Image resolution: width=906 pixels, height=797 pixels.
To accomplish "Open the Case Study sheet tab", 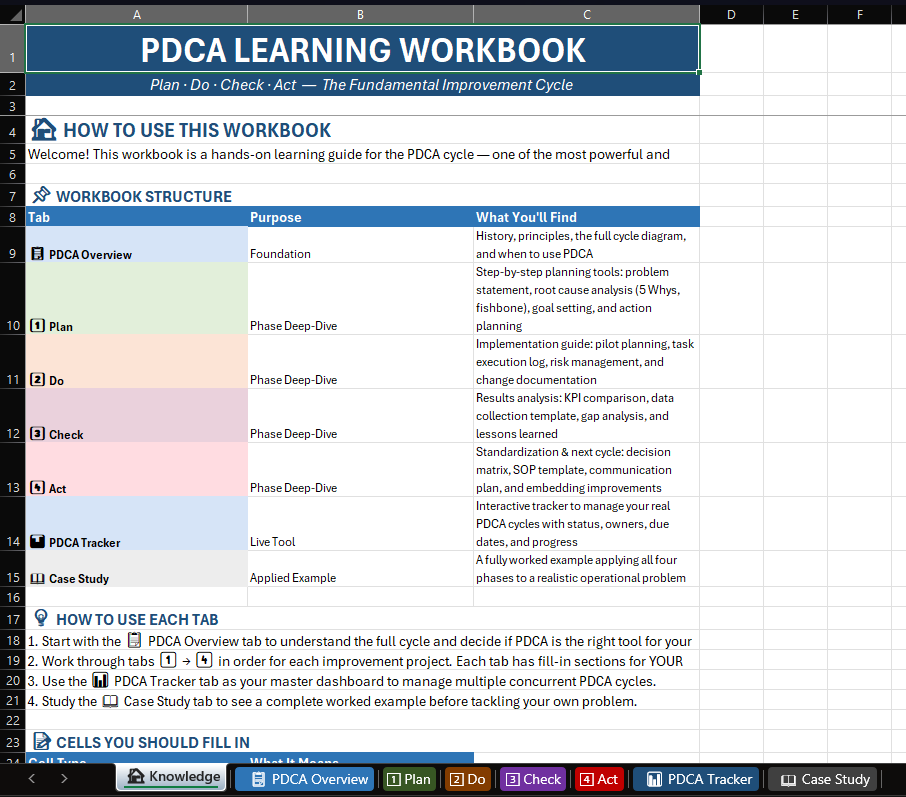I will (824, 778).
